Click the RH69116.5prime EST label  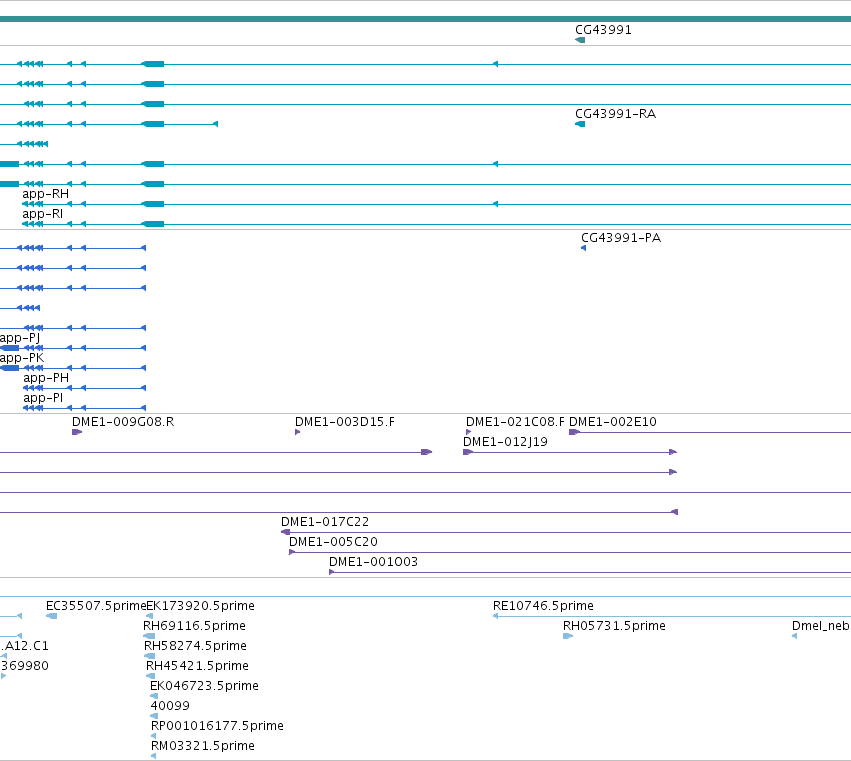point(194,626)
